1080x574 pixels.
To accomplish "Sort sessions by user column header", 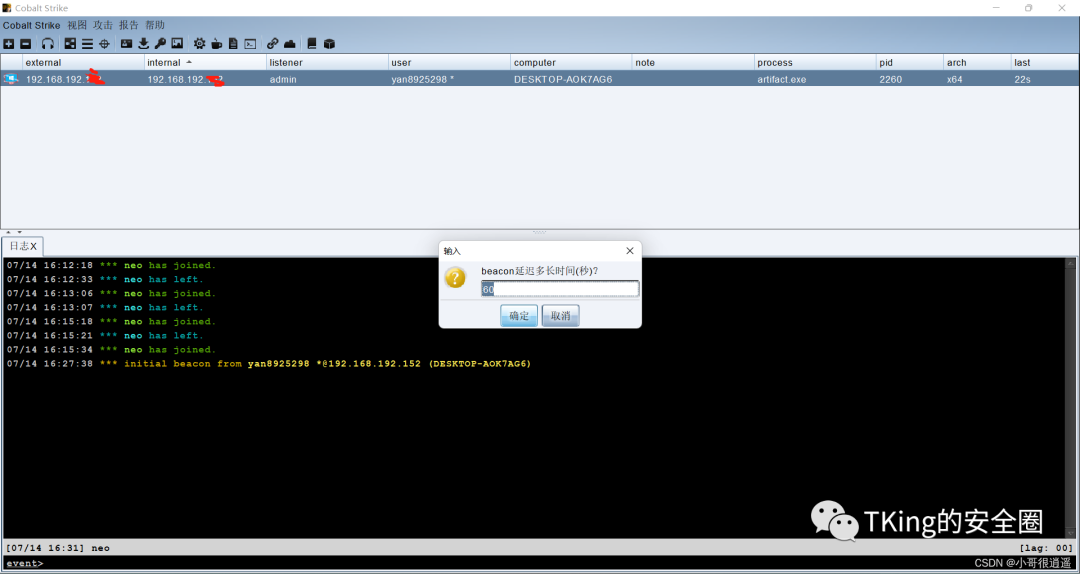I will [450, 63].
